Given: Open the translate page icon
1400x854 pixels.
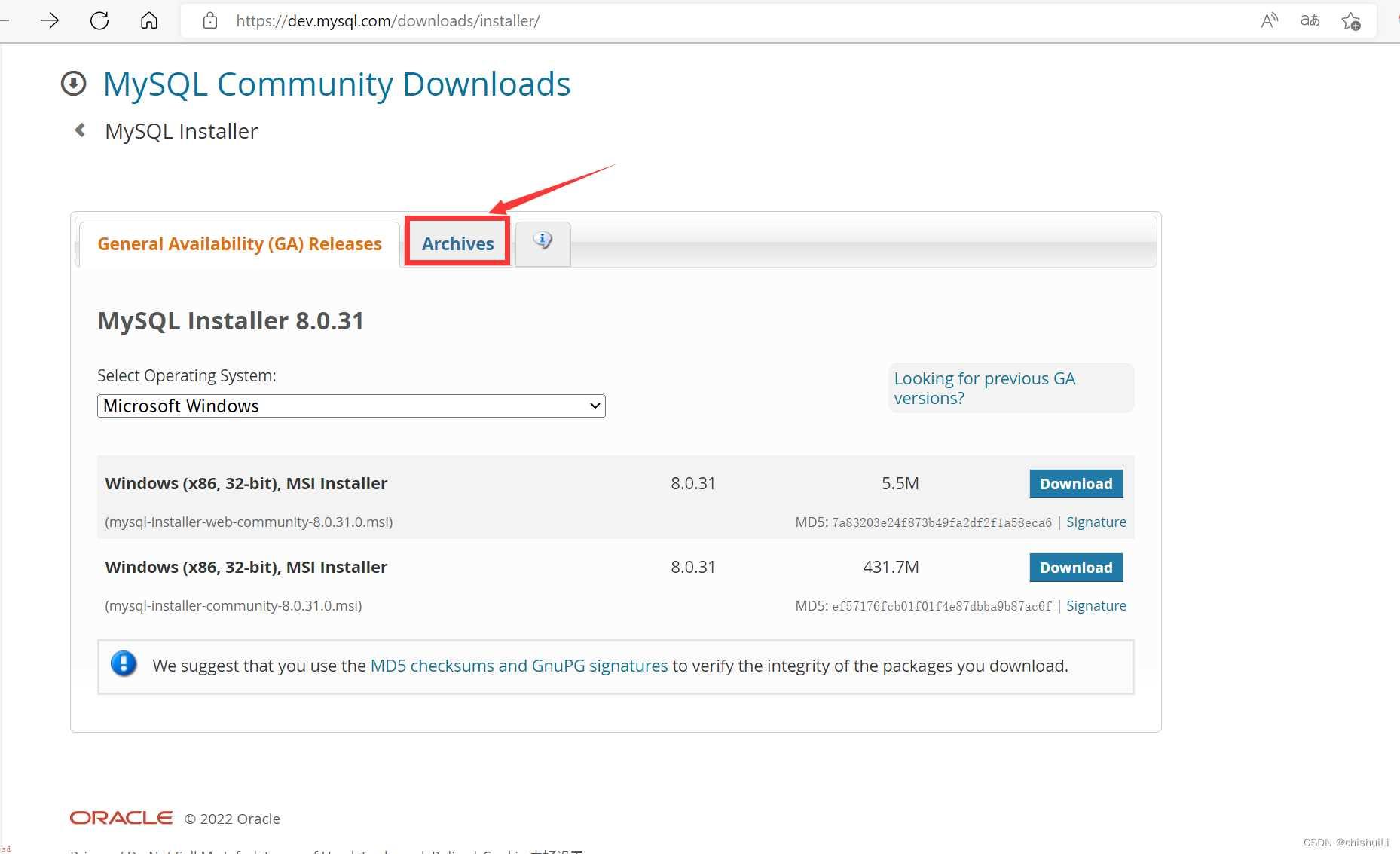Looking at the screenshot, I should (x=1310, y=20).
